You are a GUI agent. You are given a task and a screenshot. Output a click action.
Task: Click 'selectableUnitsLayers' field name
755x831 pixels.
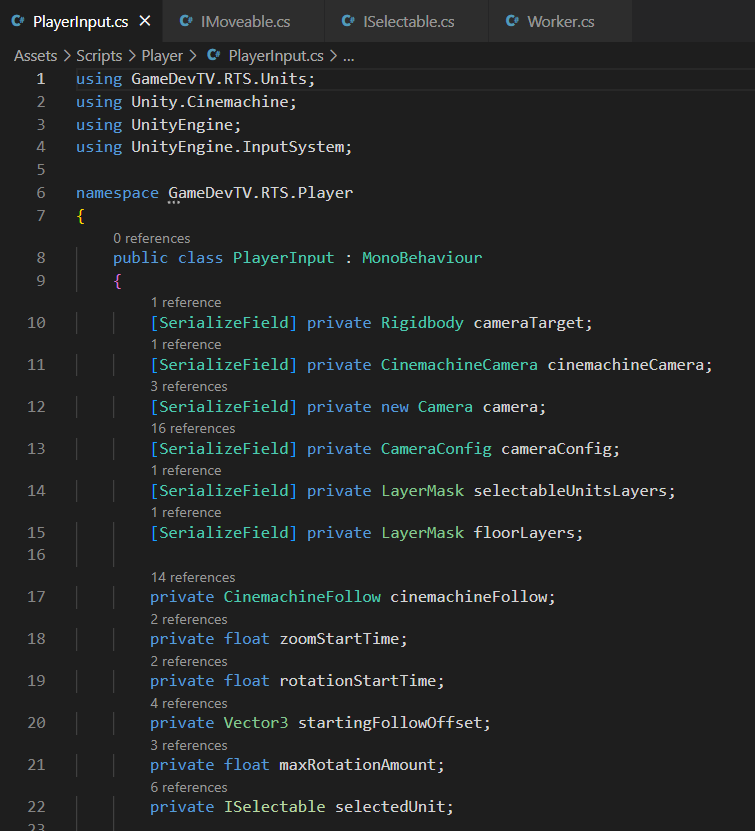pyautogui.click(x=570, y=491)
